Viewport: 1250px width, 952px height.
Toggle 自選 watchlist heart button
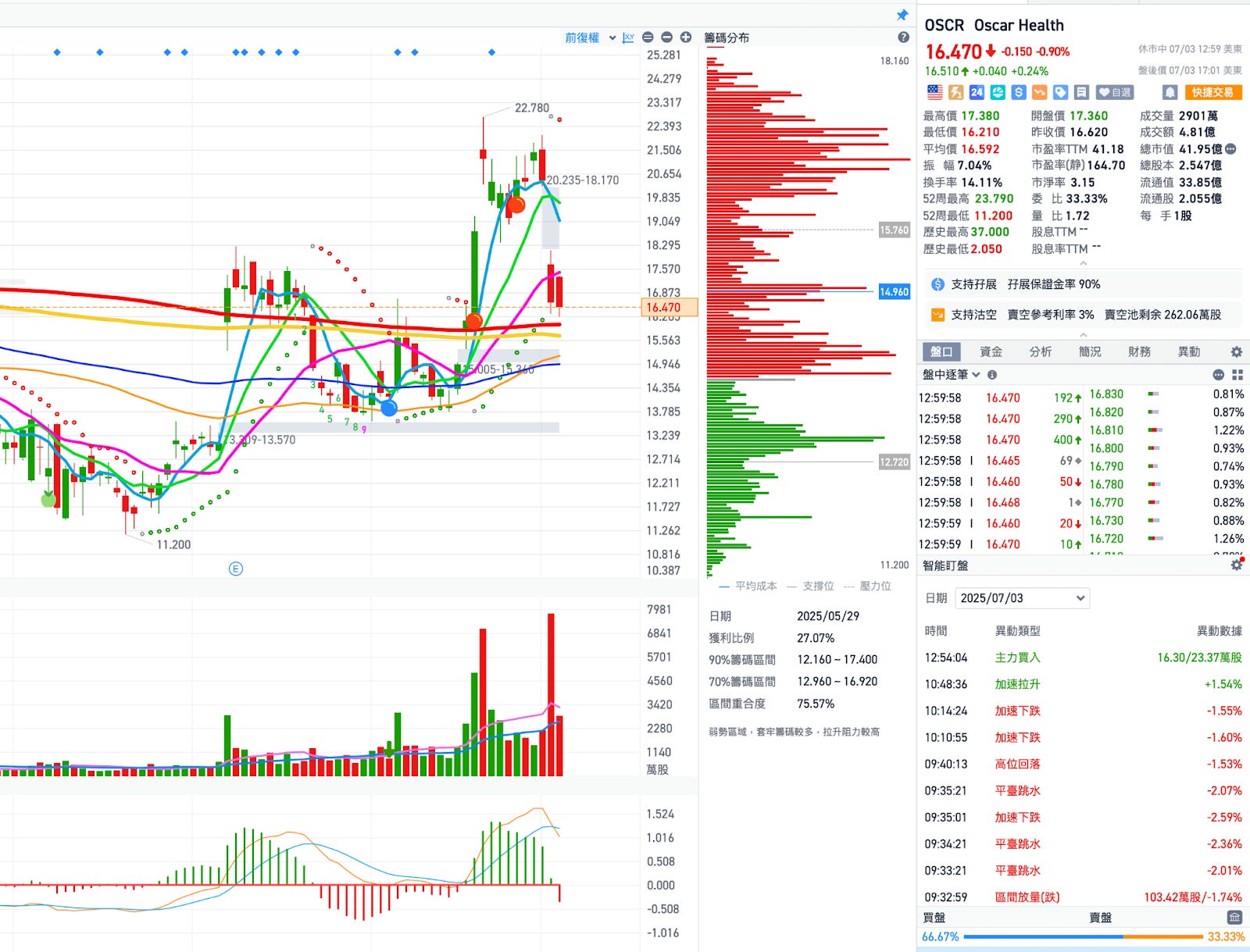tap(1115, 92)
